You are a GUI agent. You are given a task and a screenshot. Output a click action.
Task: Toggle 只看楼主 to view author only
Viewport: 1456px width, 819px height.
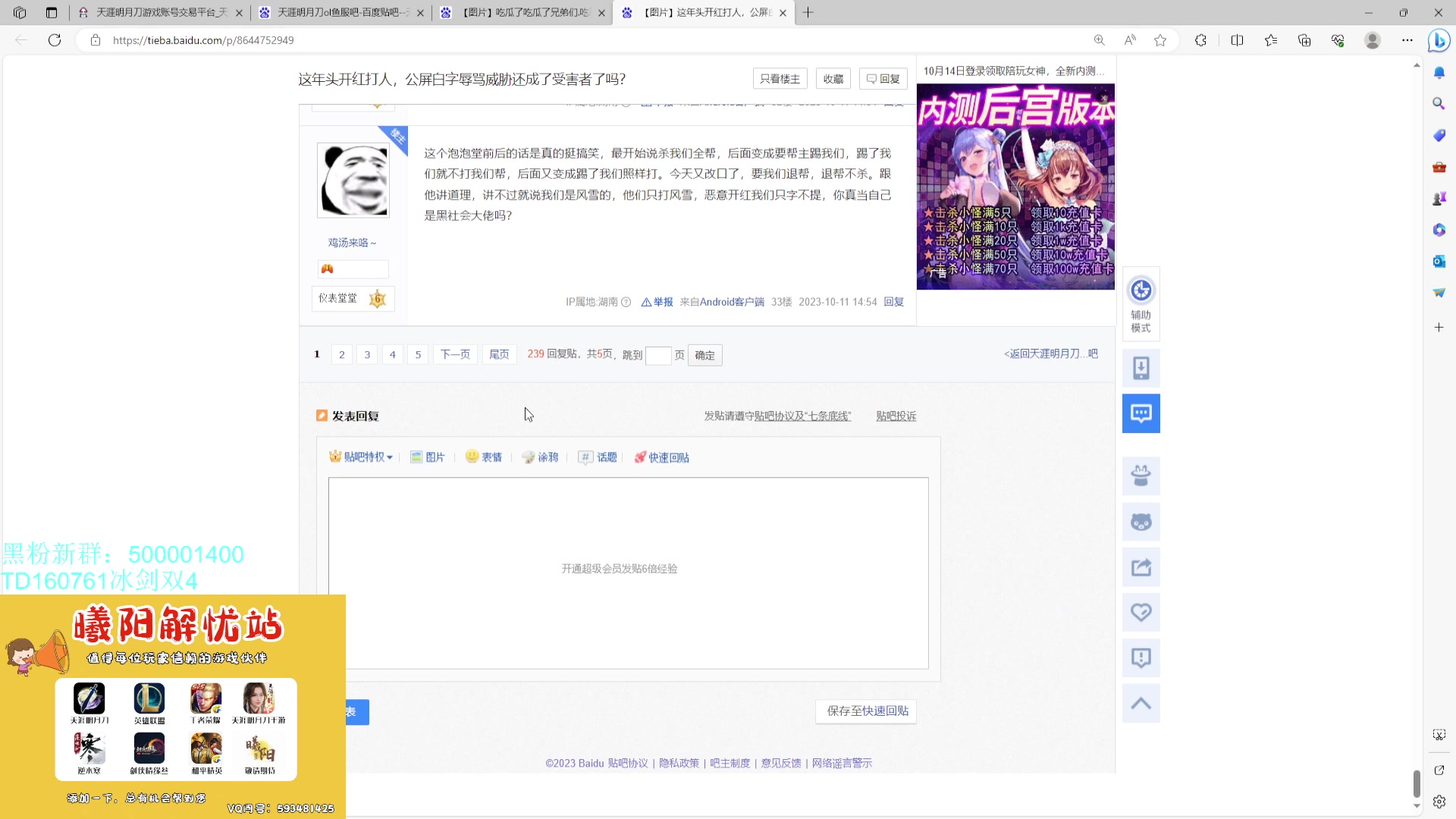click(779, 78)
